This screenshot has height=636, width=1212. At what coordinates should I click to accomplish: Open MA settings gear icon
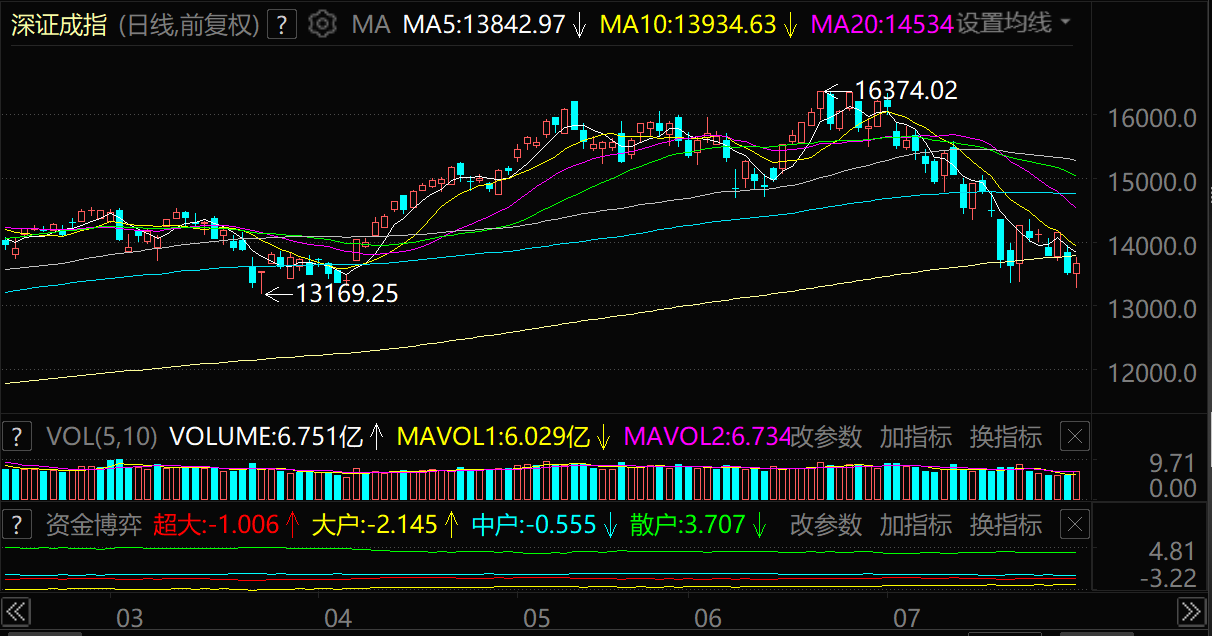click(x=322, y=24)
